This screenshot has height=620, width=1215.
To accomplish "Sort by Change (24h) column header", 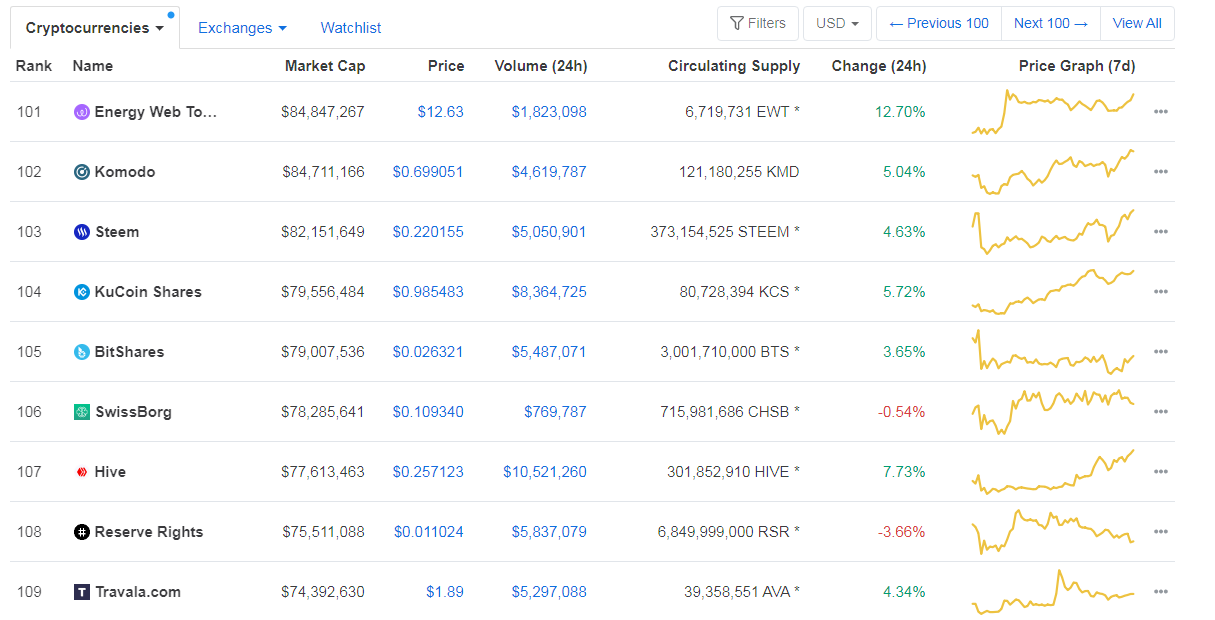I will click(x=879, y=66).
